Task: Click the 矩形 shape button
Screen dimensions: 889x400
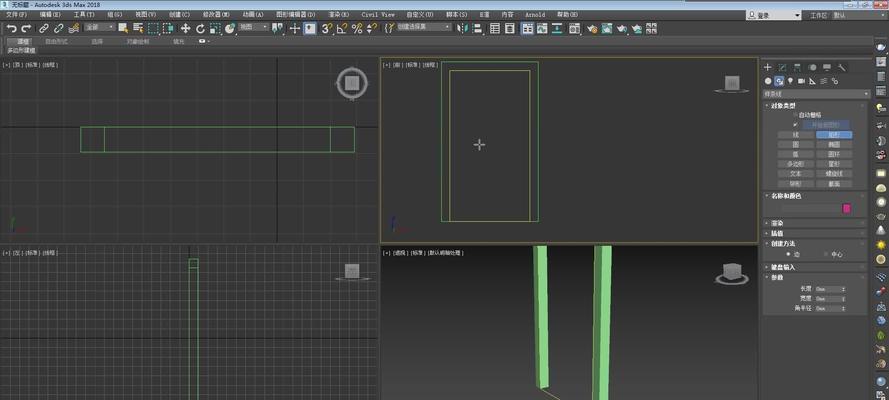Action: point(833,135)
